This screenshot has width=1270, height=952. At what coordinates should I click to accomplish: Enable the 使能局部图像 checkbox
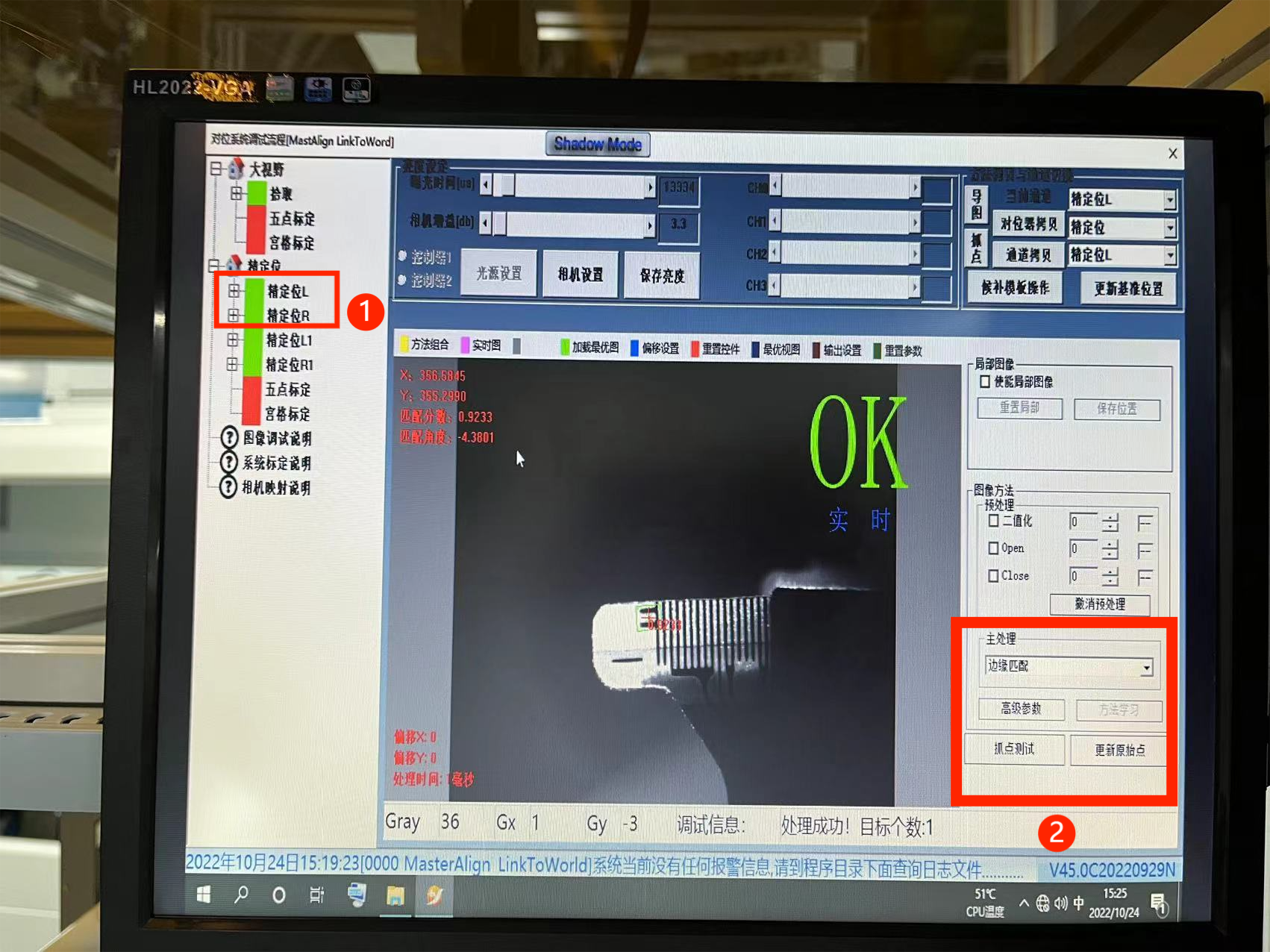pos(985,382)
